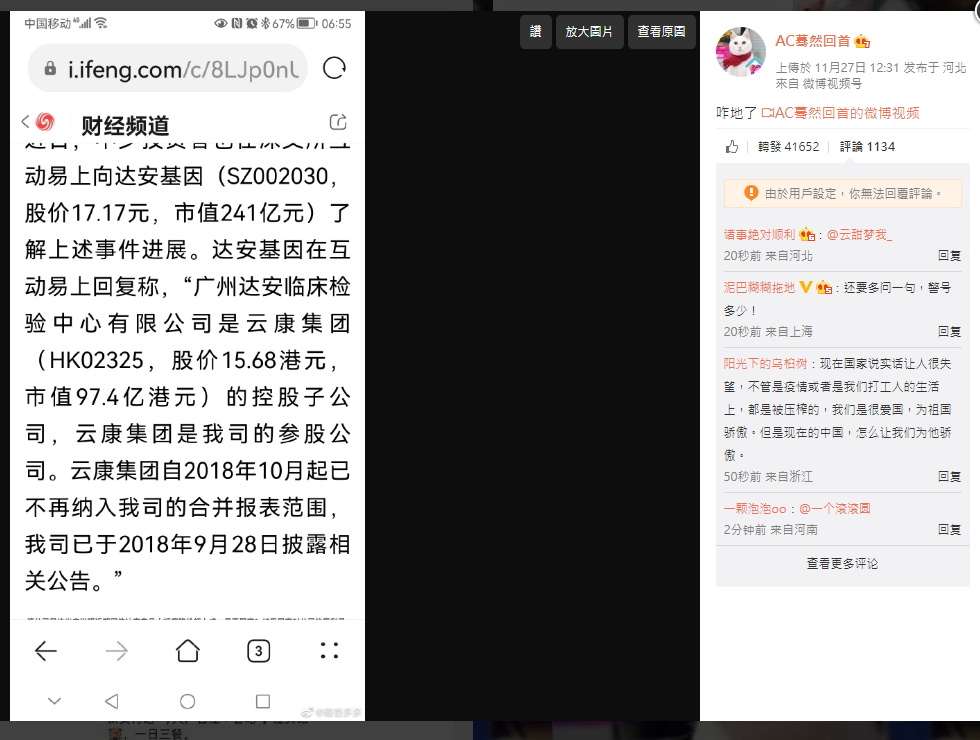Click 查看原图 to view original image
The image size is (980, 740).
pos(661,31)
